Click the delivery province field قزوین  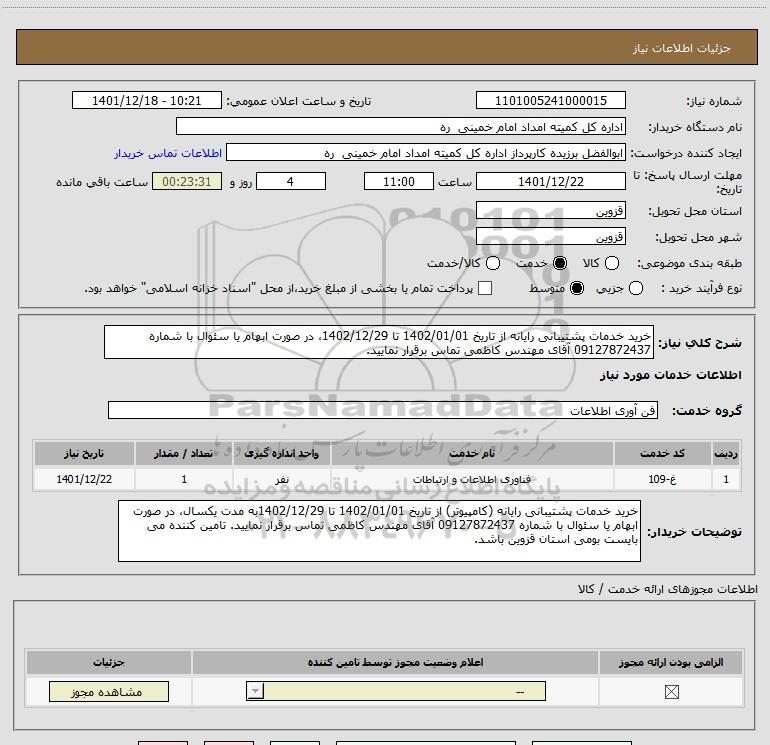click(550, 210)
